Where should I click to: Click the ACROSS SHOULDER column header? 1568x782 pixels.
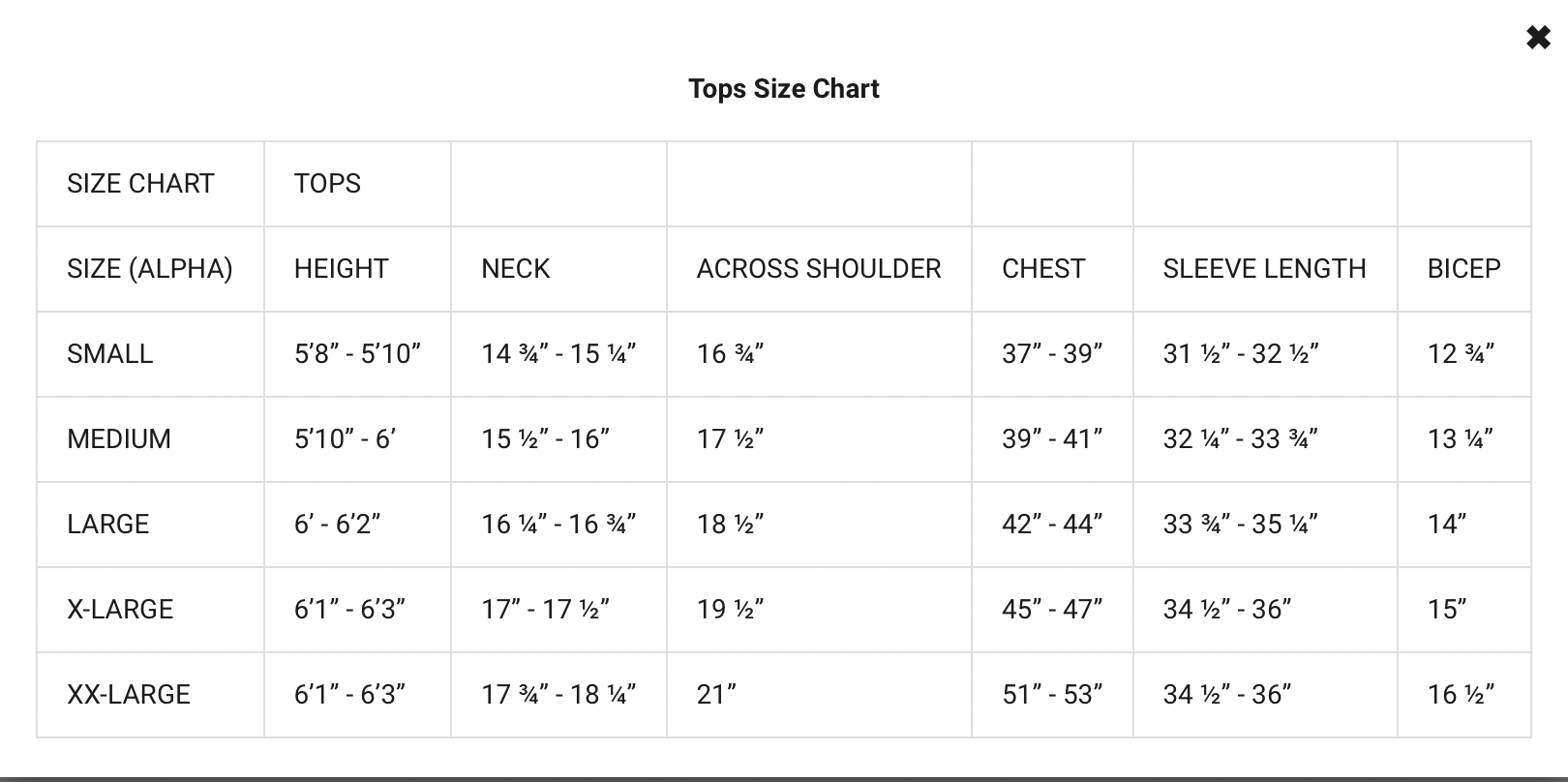[x=819, y=268]
